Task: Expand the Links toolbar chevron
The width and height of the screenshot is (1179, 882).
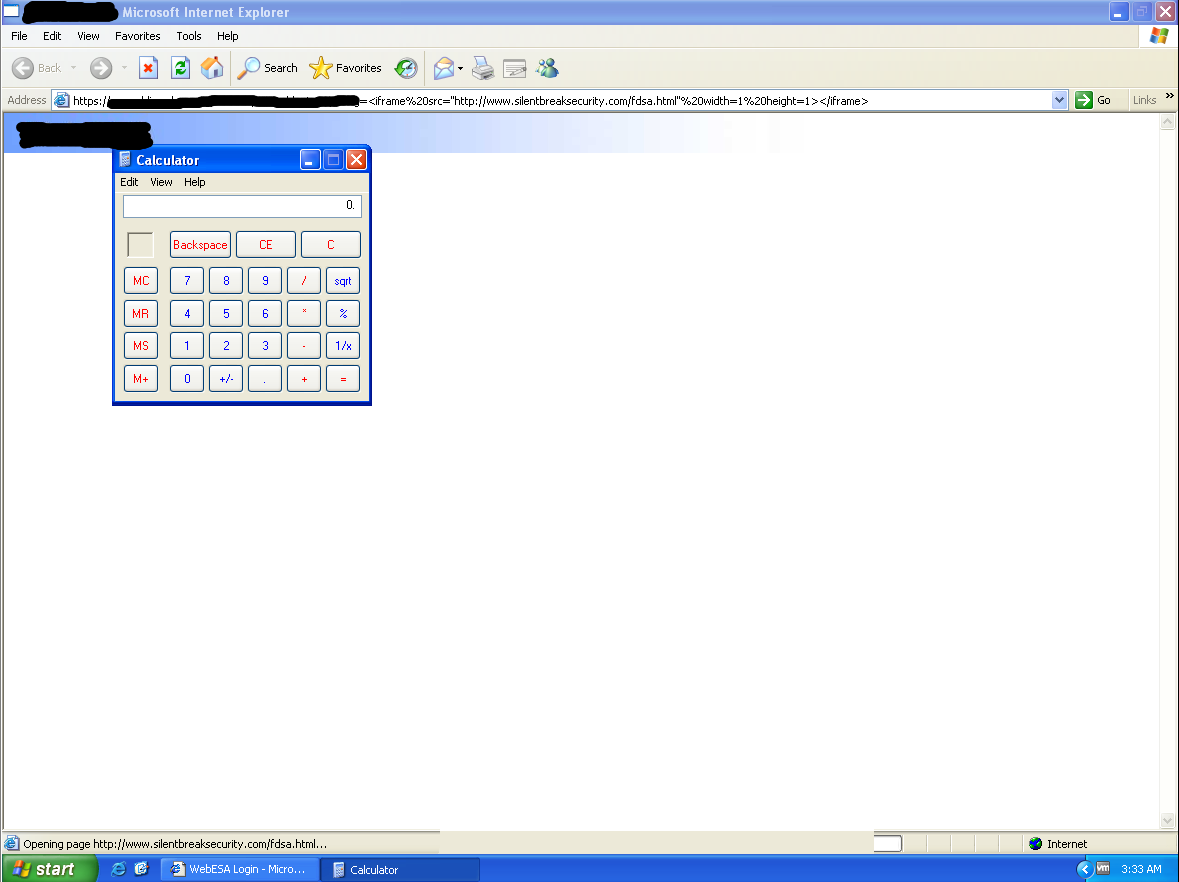Action: (1169, 96)
